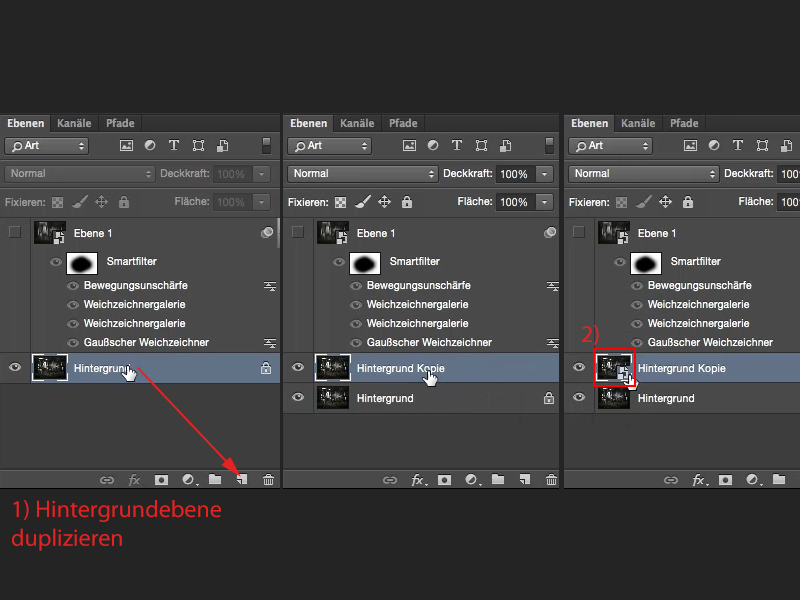Delete layer with middle panel trash icon

point(552,480)
